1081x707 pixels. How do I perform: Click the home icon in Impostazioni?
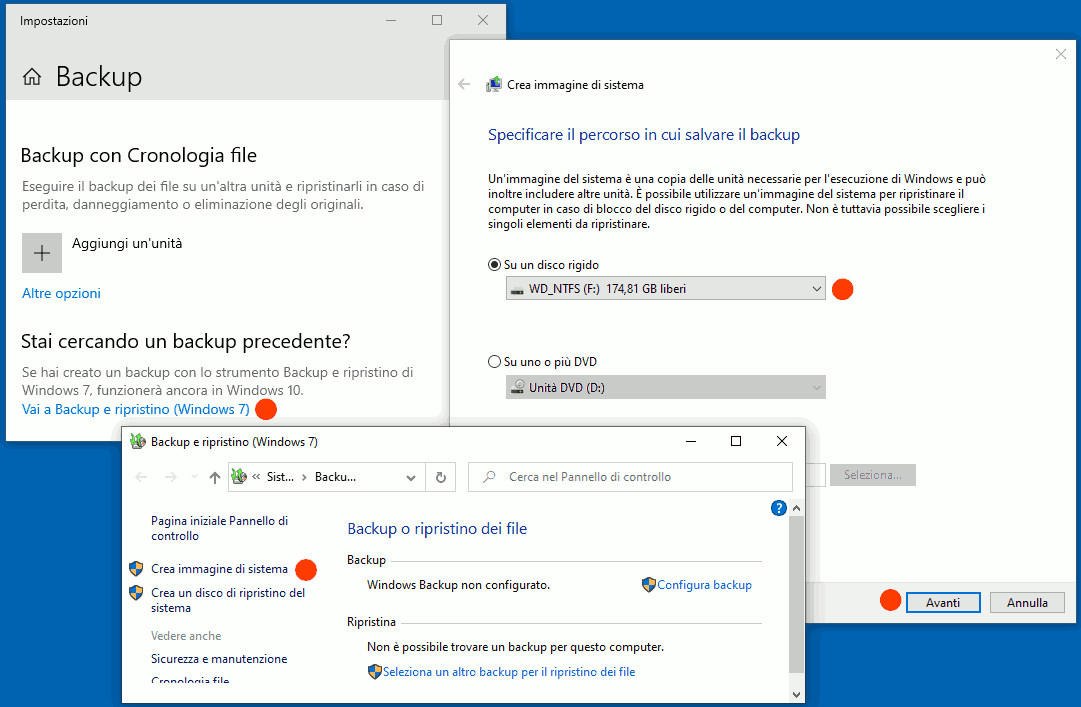click(x=32, y=76)
